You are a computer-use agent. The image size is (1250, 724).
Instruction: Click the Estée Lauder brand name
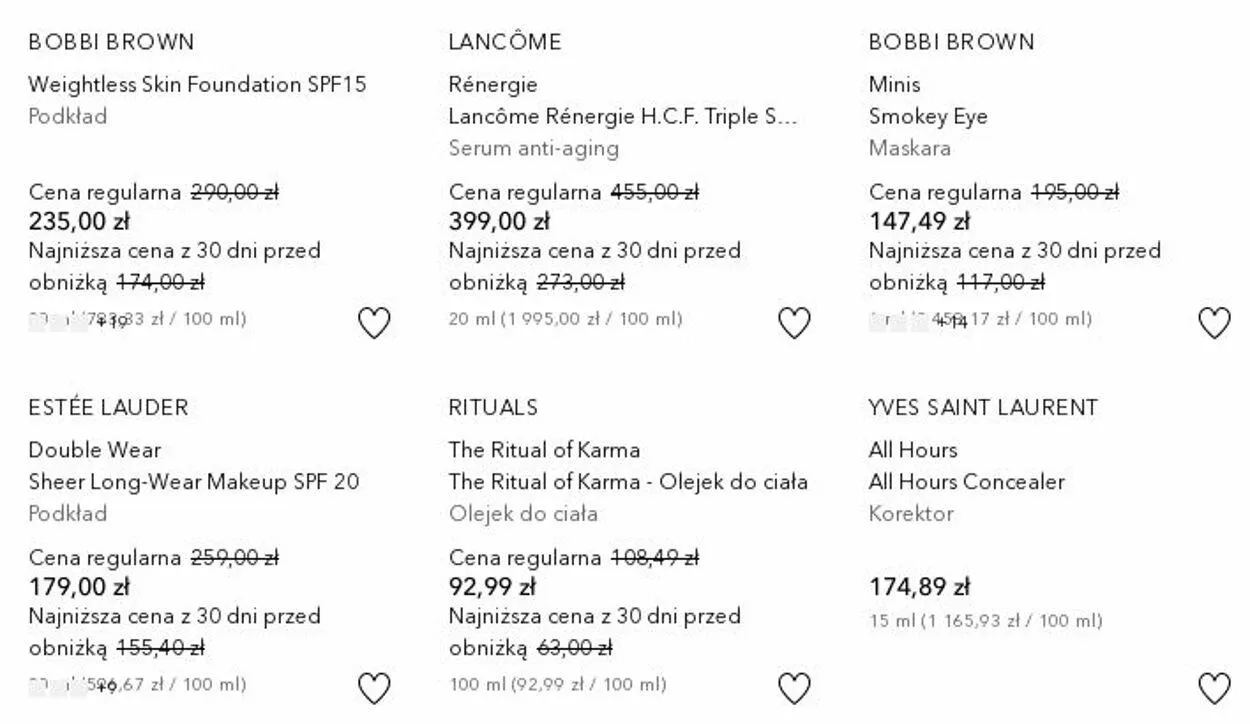(108, 407)
